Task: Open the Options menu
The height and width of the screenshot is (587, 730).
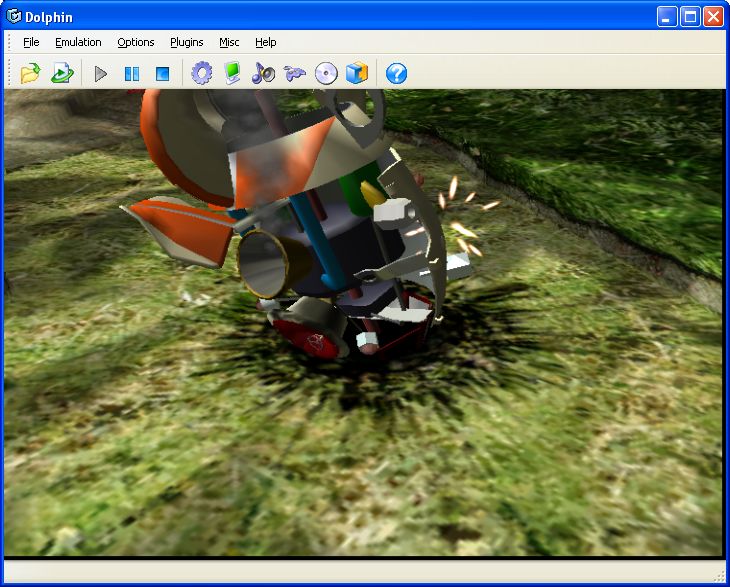Action: pos(135,42)
